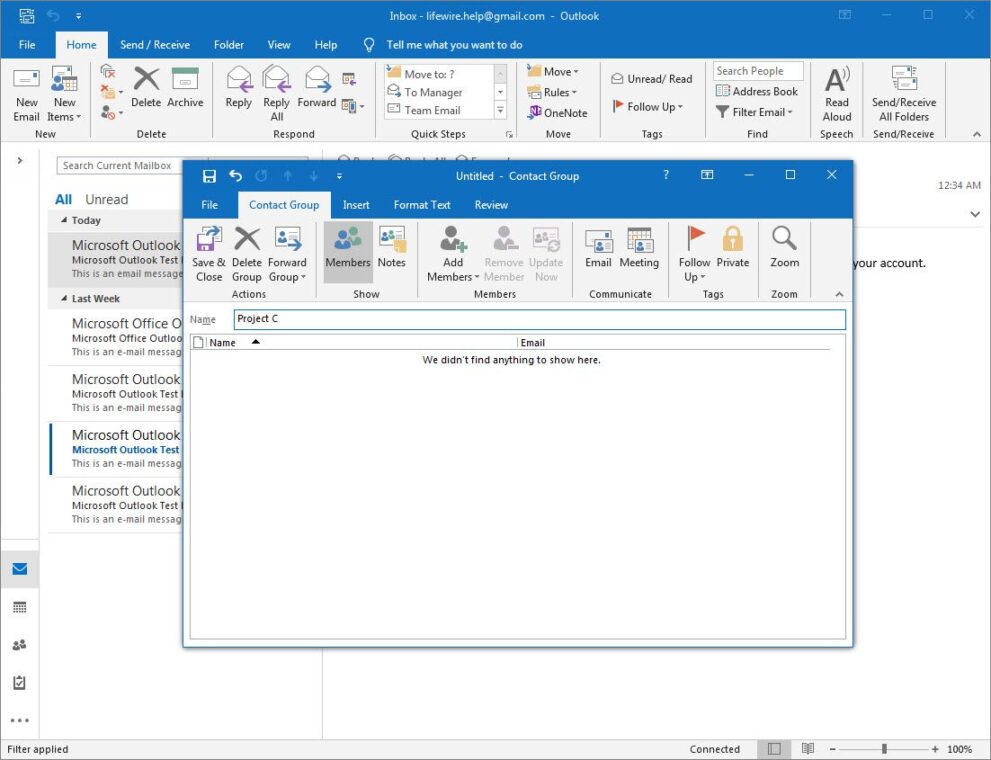The height and width of the screenshot is (760, 991).
Task: Select the Contact Group tab
Action: point(284,205)
